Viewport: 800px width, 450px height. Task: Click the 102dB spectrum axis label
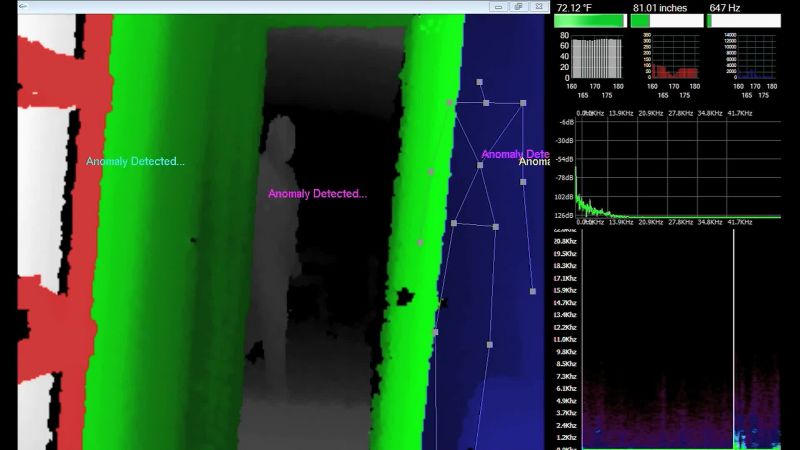[x=564, y=197]
